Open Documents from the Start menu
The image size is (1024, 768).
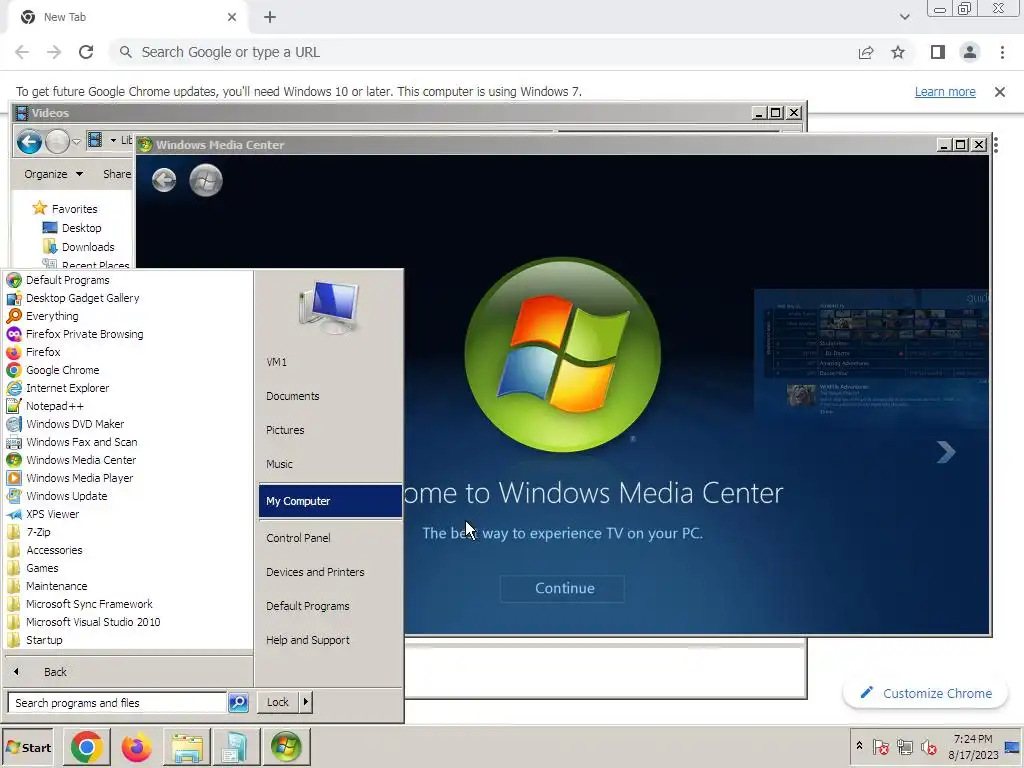[x=293, y=396]
